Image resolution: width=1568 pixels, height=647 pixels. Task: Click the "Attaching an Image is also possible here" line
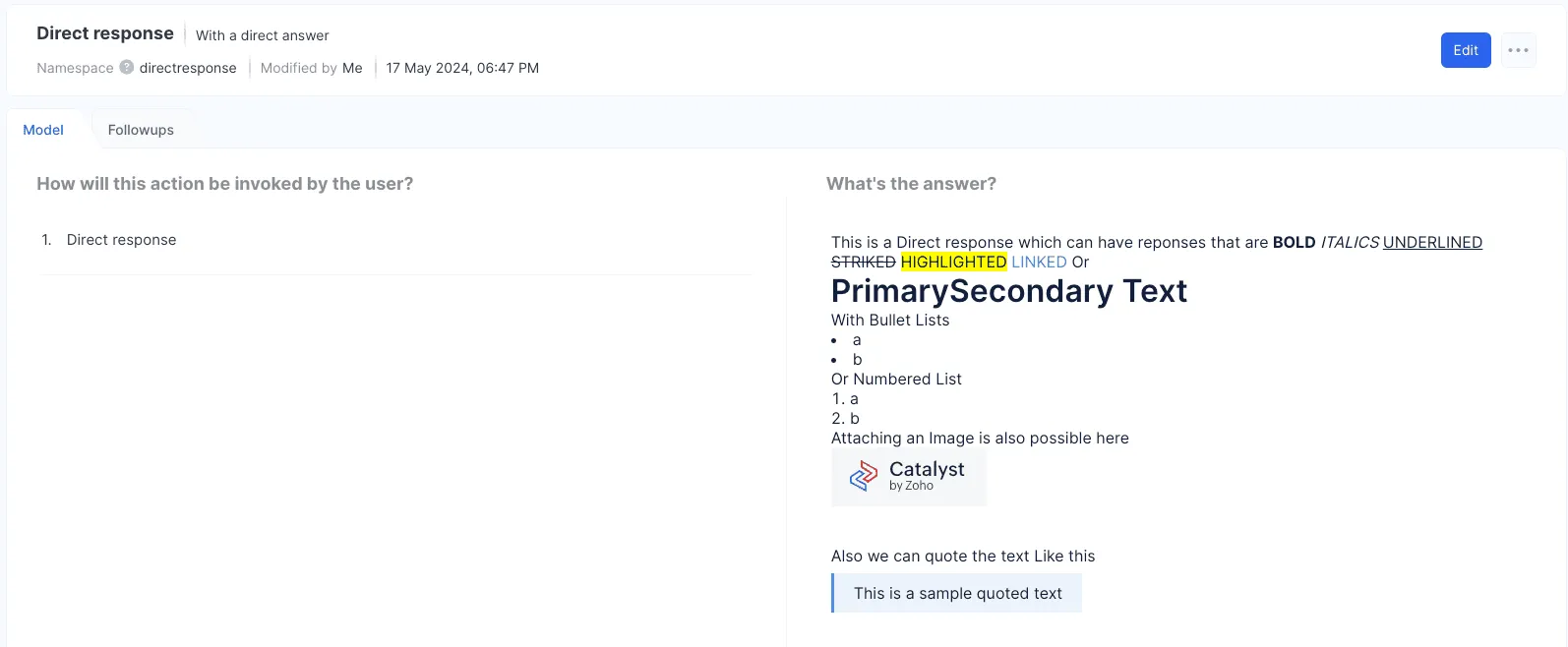click(980, 438)
